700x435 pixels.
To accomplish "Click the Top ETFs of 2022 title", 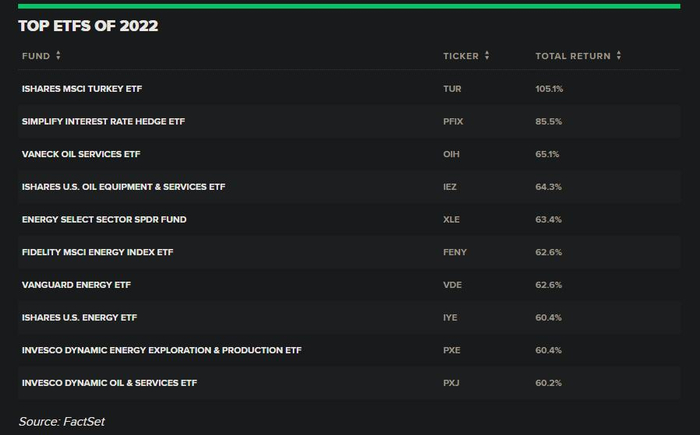I will tap(88, 26).
